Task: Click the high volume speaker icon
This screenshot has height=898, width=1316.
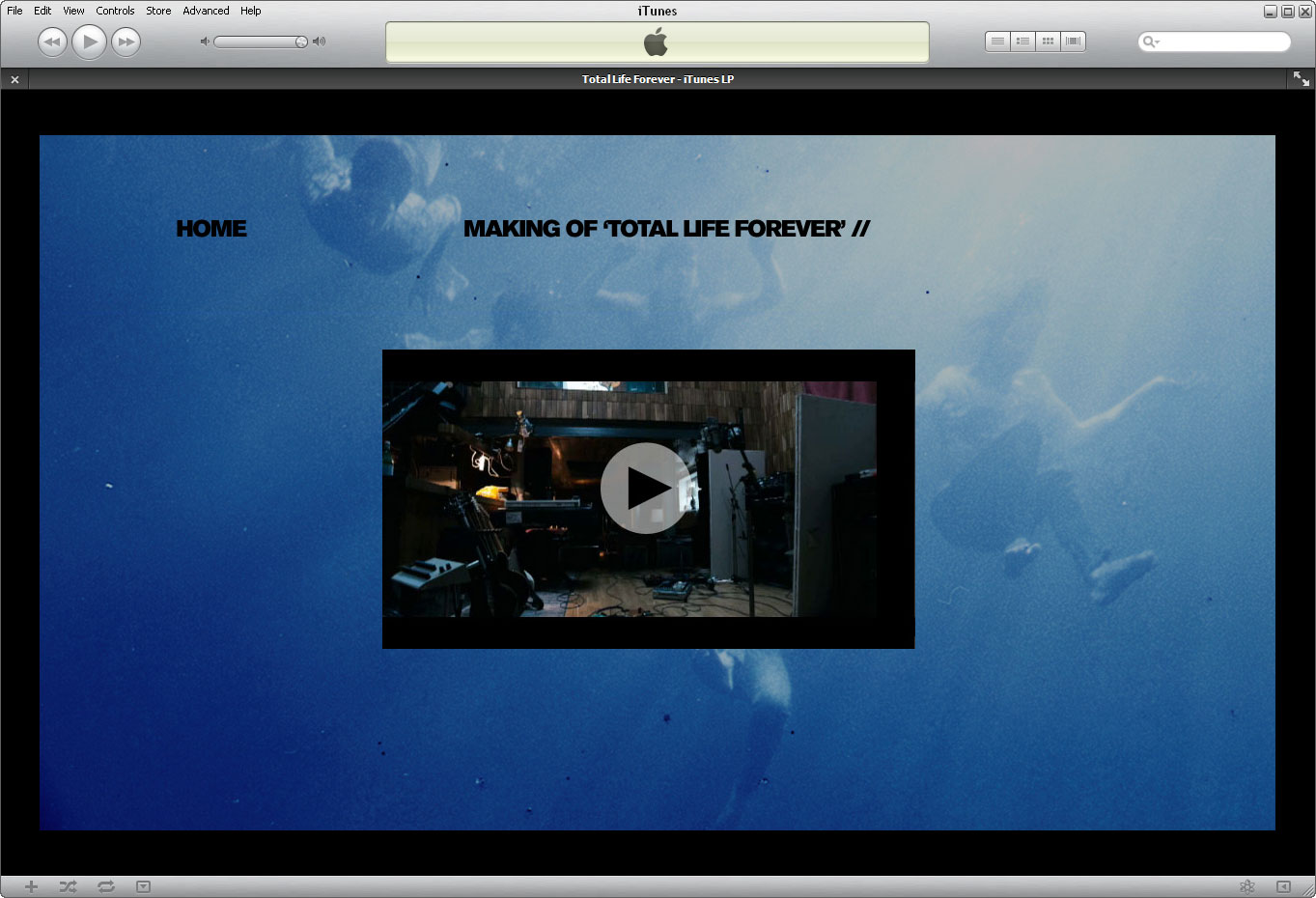Action: 320,42
